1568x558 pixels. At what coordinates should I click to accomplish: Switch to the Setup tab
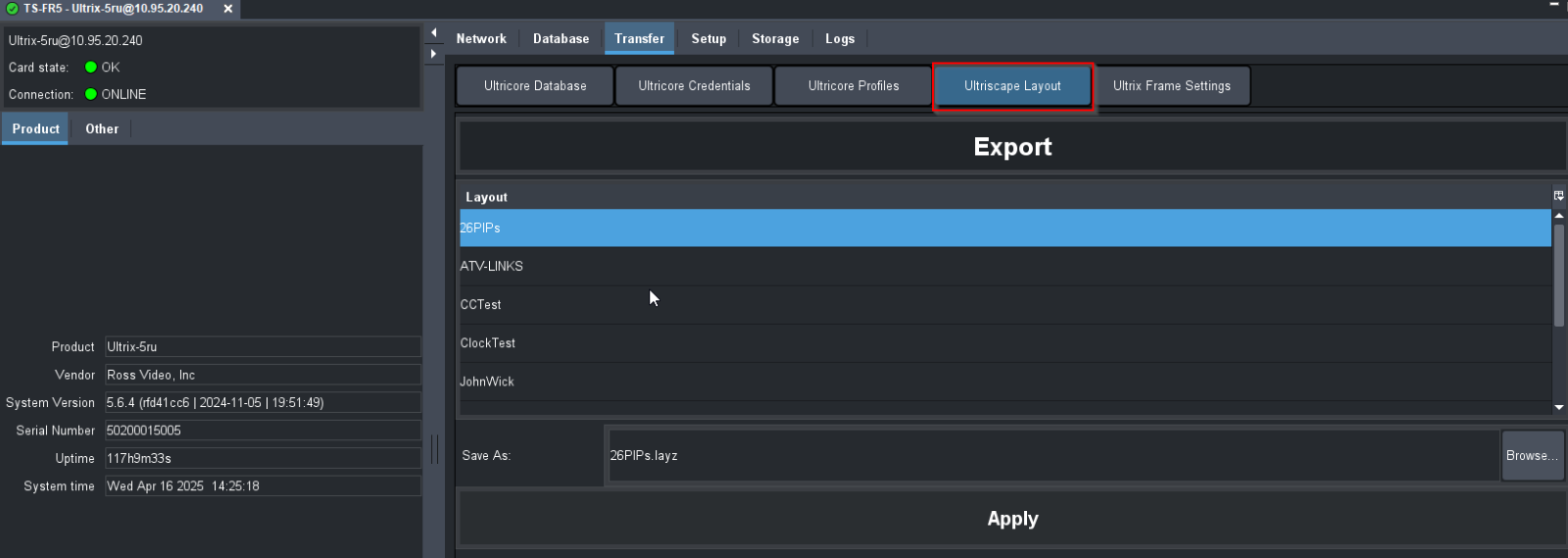[x=709, y=38]
